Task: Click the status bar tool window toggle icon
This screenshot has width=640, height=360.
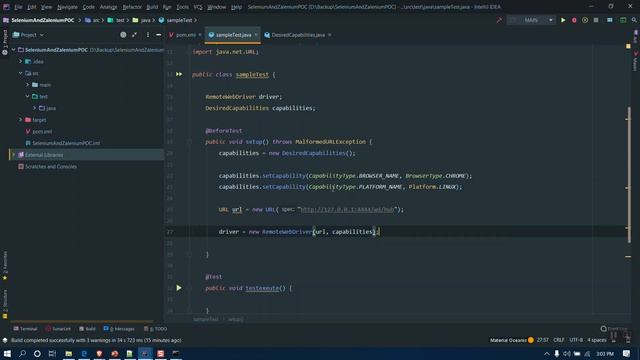Action: point(5,340)
